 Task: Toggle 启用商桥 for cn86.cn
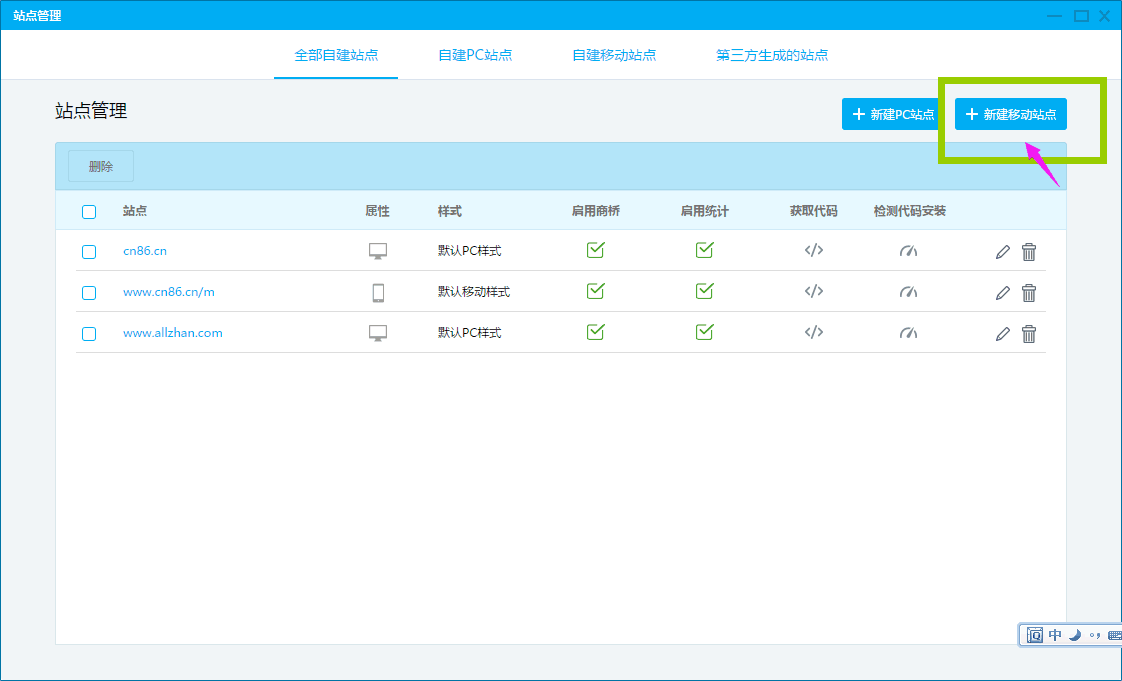point(595,250)
